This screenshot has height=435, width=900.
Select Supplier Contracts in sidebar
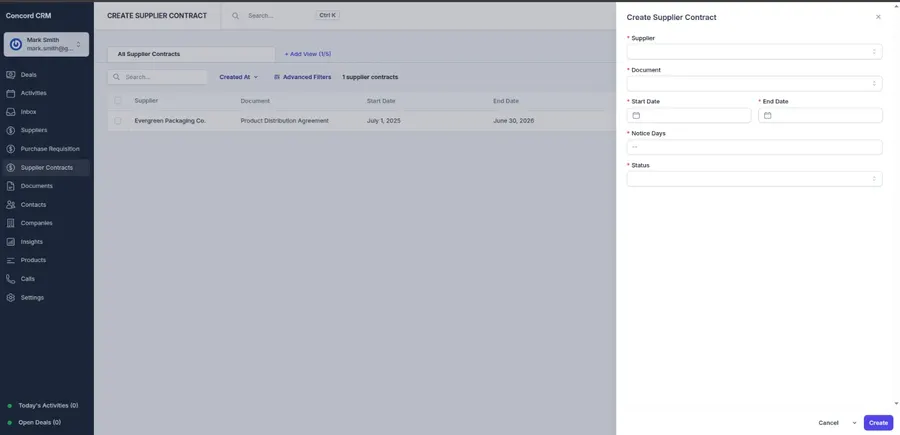[46, 168]
